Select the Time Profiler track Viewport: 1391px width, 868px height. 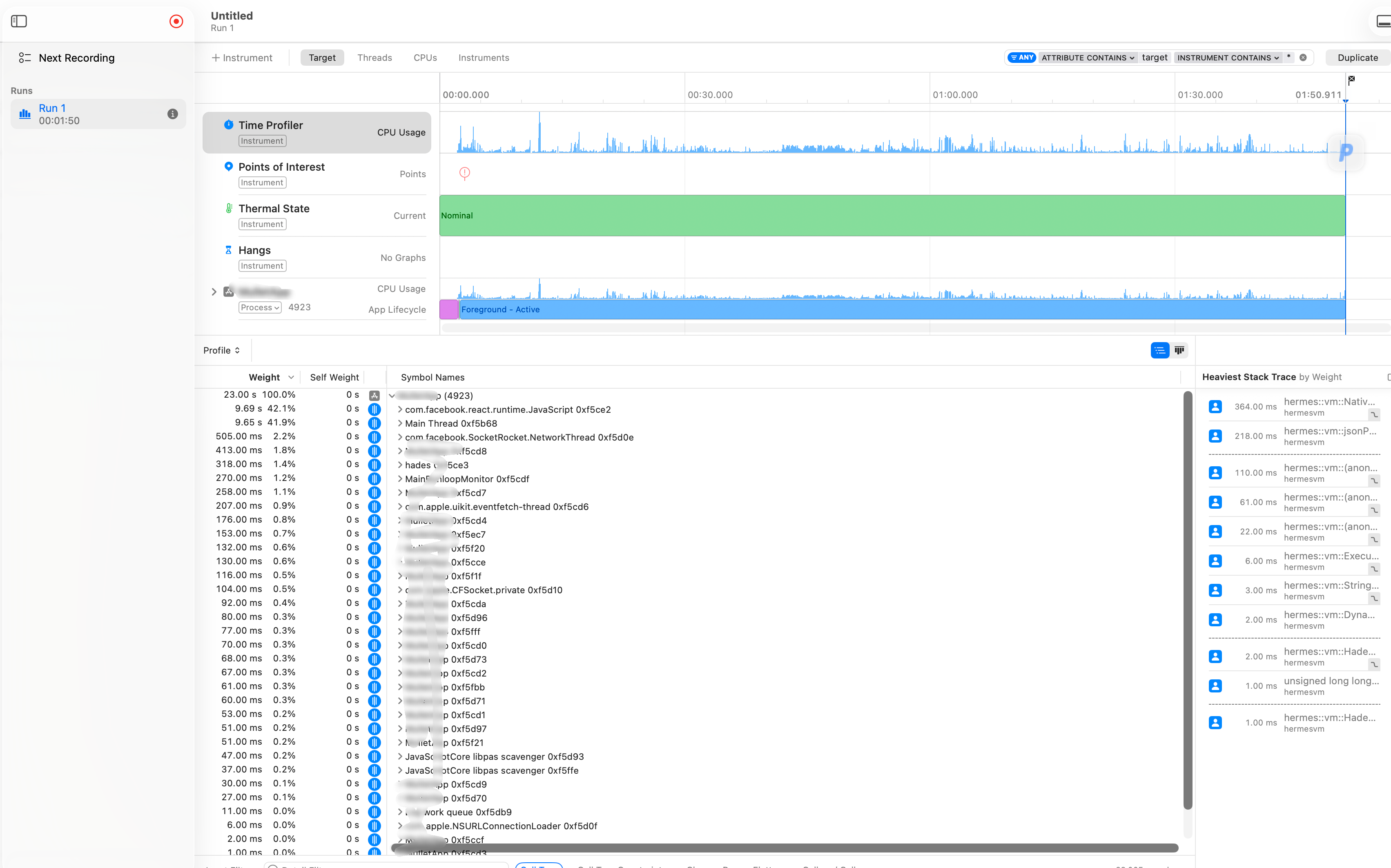point(317,133)
